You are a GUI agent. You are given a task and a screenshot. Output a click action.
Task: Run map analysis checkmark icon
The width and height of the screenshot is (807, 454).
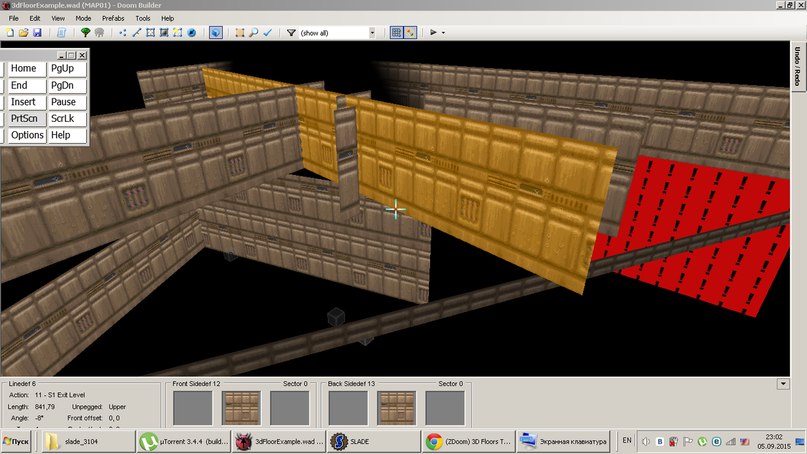click(268, 32)
